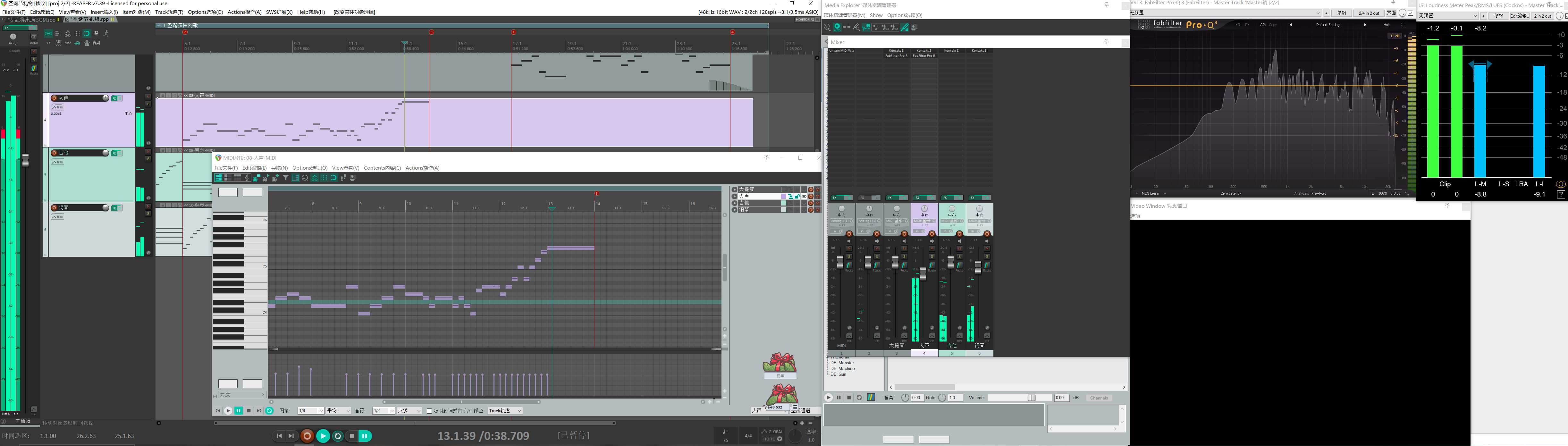Click the running figure icon in main toolbar
The image size is (1568, 446).
(106, 33)
